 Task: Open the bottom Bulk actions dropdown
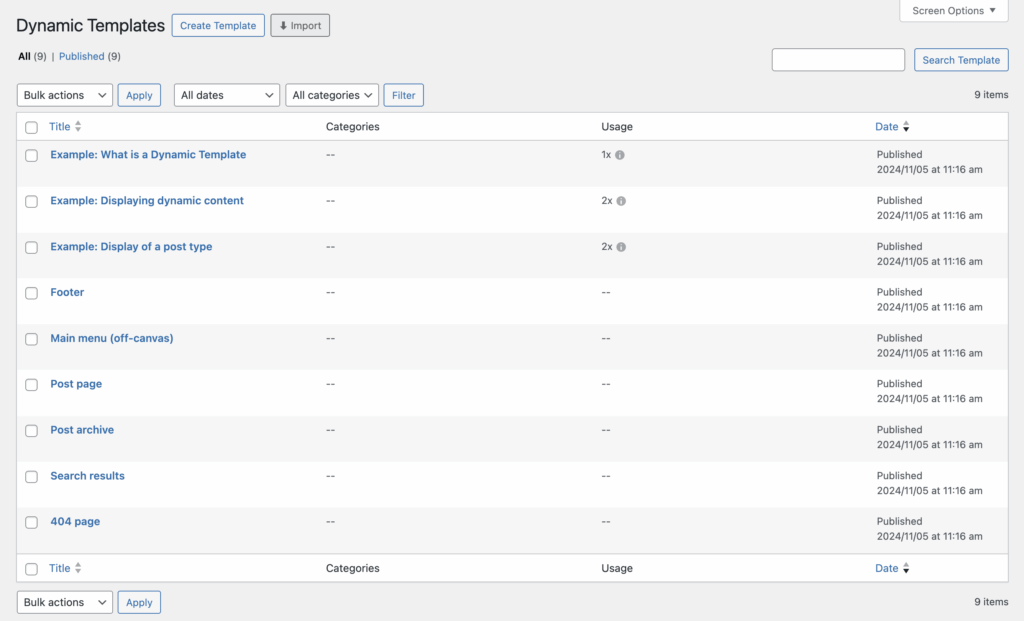[65, 602]
